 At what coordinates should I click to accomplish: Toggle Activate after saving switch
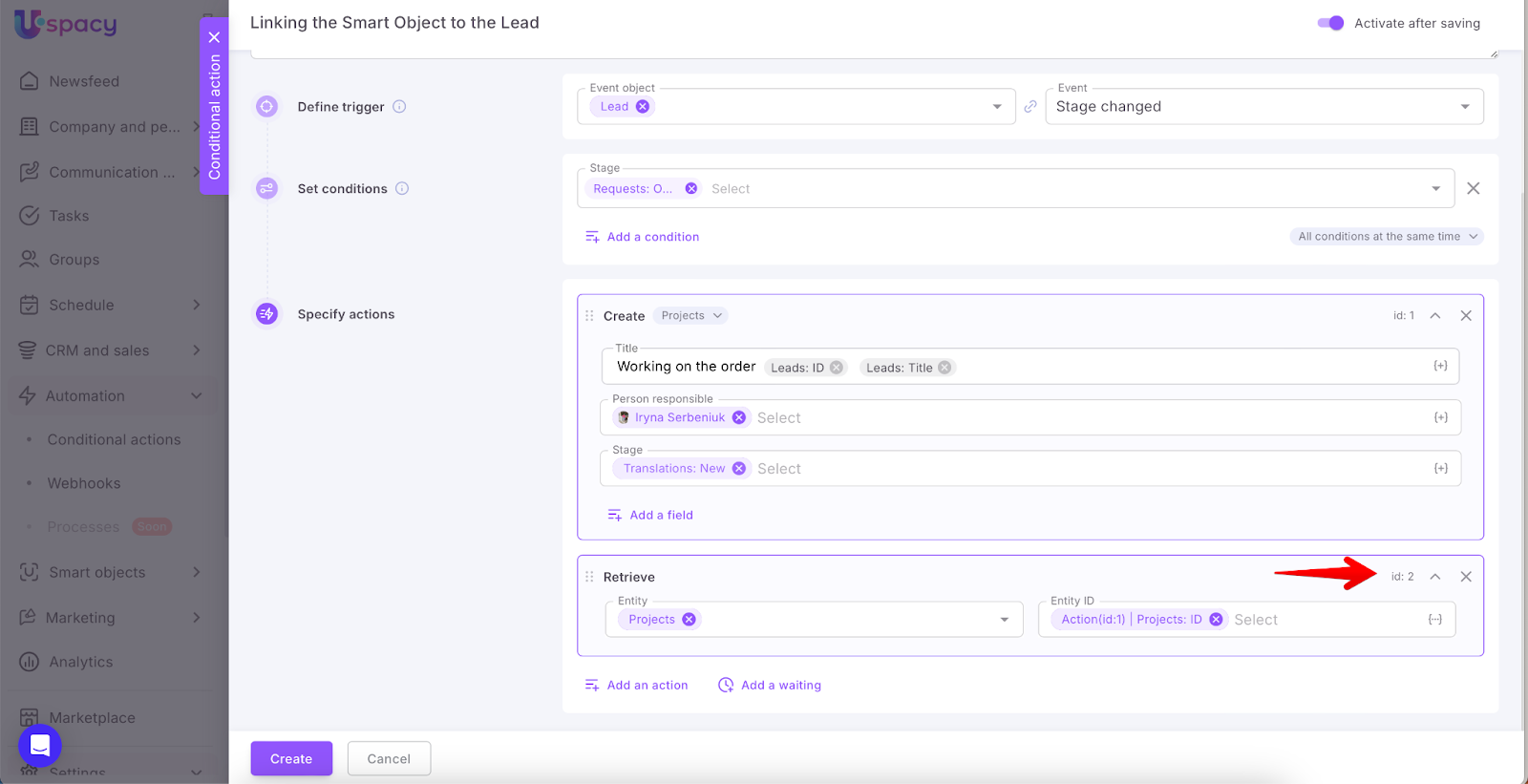(1330, 23)
